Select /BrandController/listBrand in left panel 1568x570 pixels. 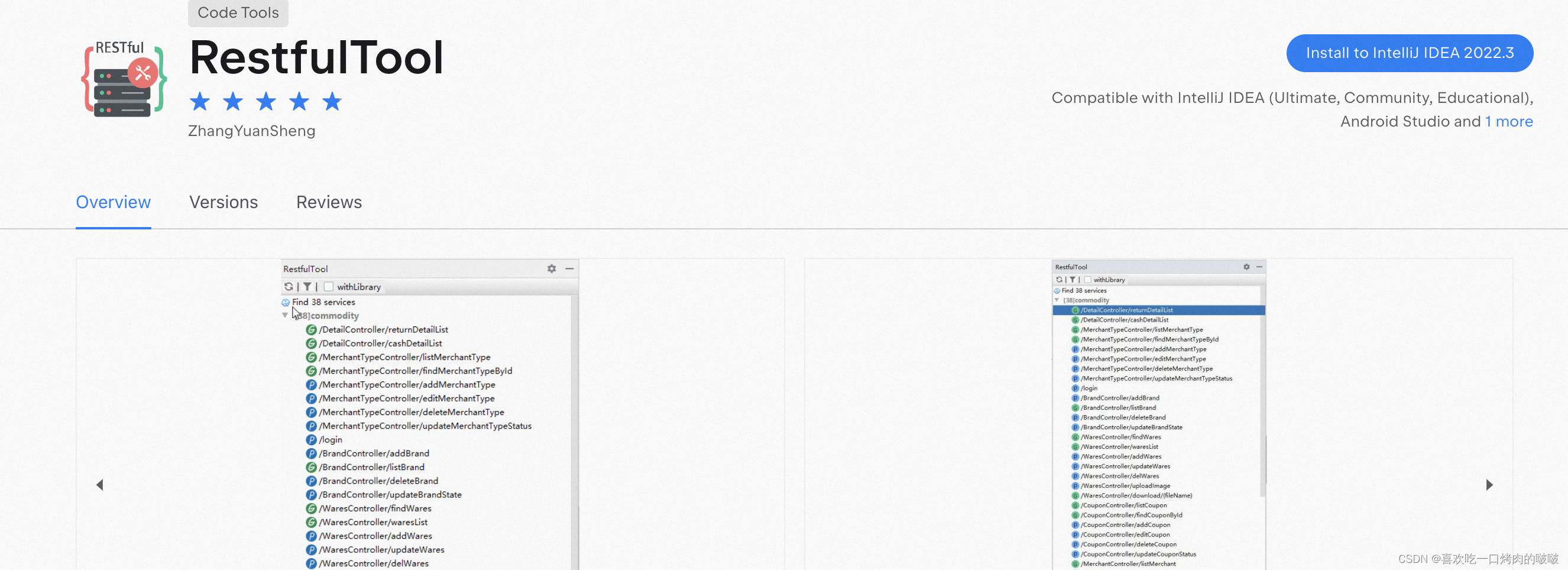tap(372, 467)
